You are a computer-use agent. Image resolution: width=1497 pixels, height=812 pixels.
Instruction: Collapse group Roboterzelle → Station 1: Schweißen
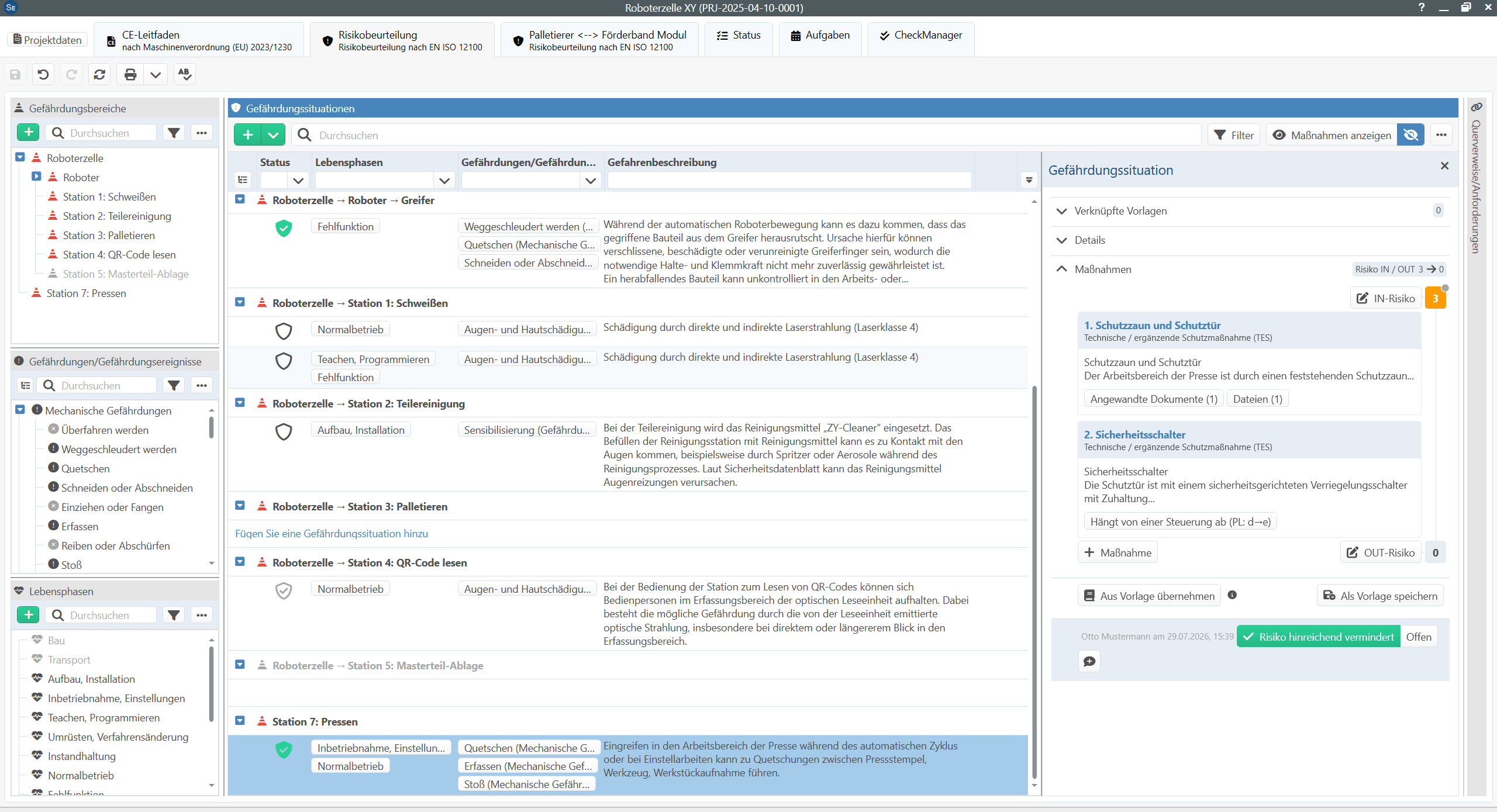coord(240,302)
